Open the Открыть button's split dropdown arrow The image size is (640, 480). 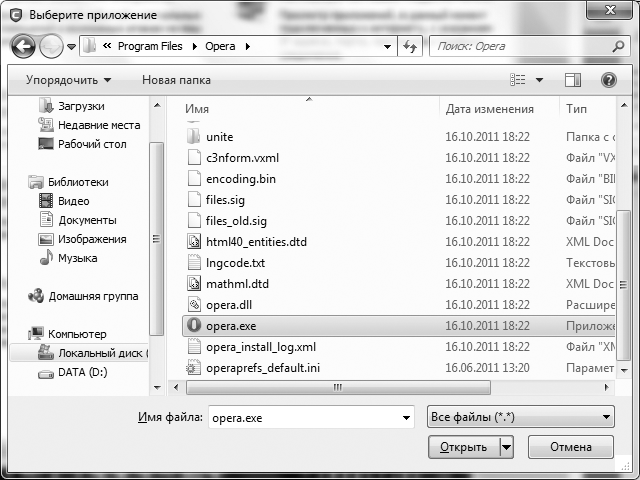tap(507, 447)
